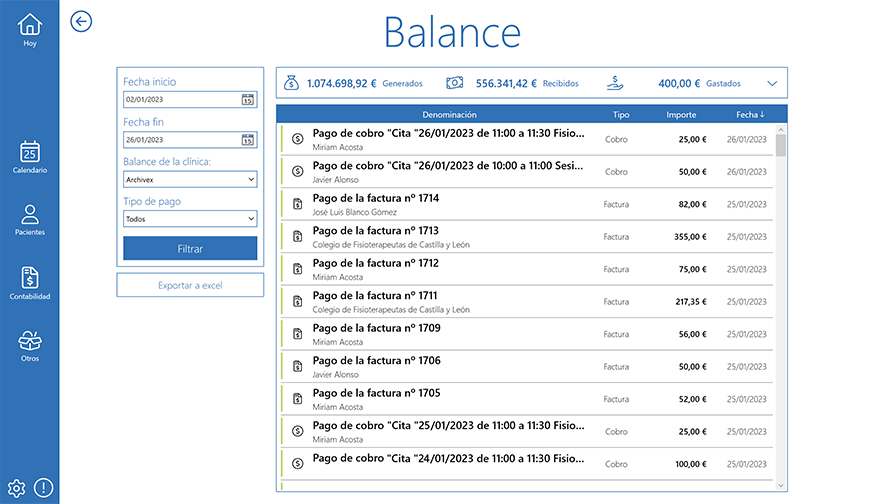Open calendar picker for Fecha inicio
The height and width of the screenshot is (504, 896).
coord(248,99)
